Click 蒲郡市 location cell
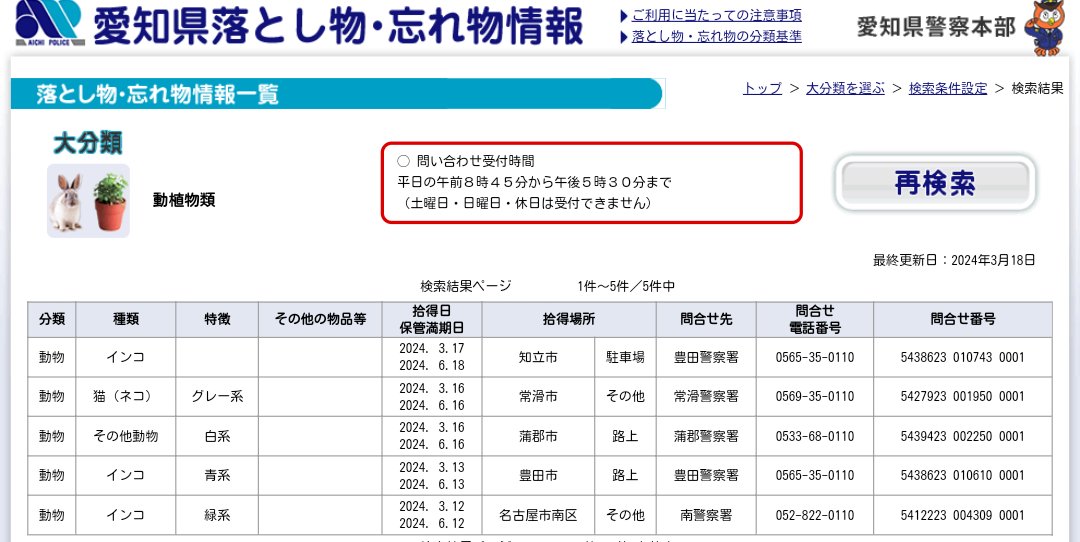The width and height of the screenshot is (1080, 542). (538, 436)
